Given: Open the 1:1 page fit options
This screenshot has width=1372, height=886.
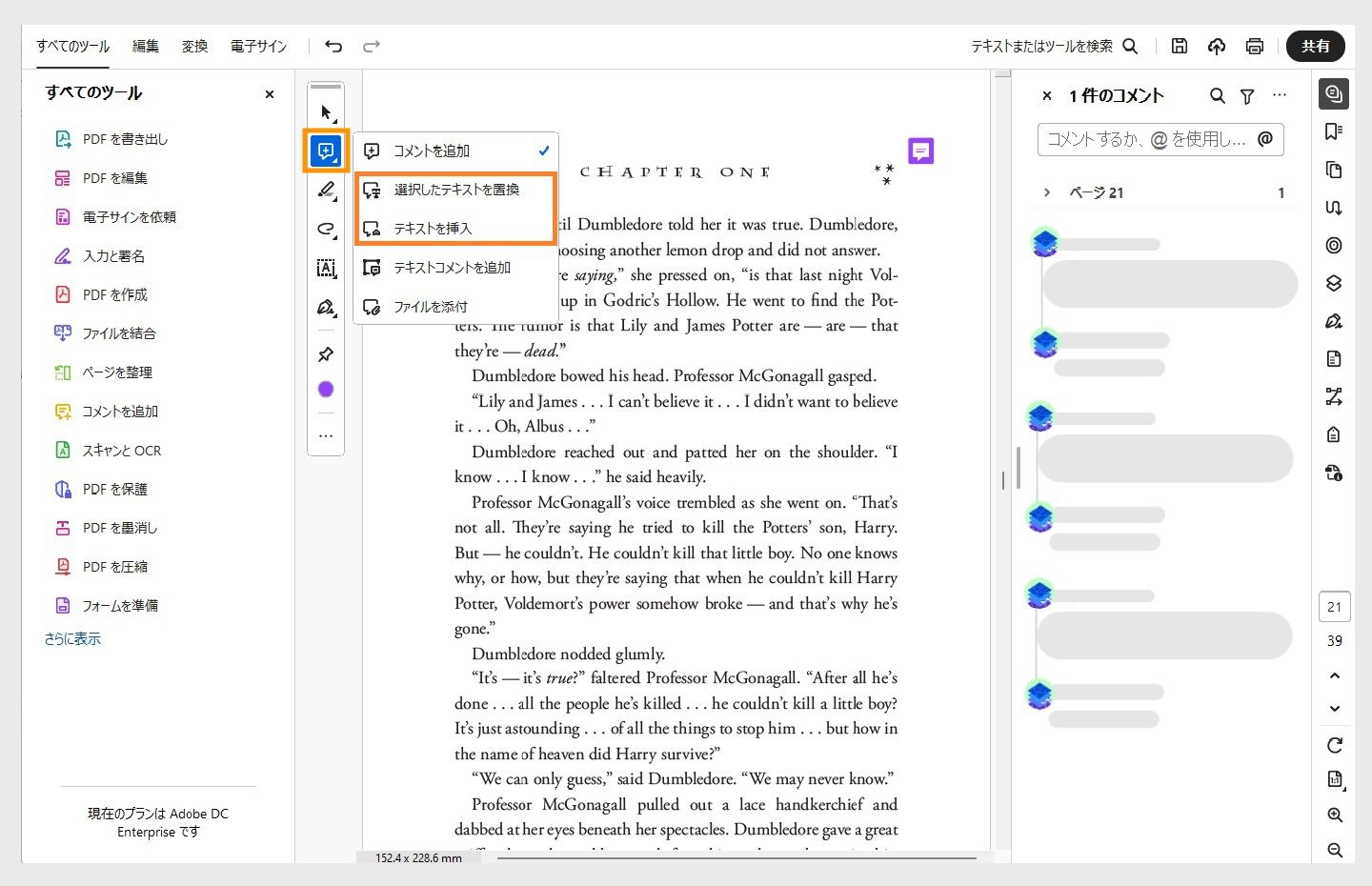Looking at the screenshot, I should 1334,779.
